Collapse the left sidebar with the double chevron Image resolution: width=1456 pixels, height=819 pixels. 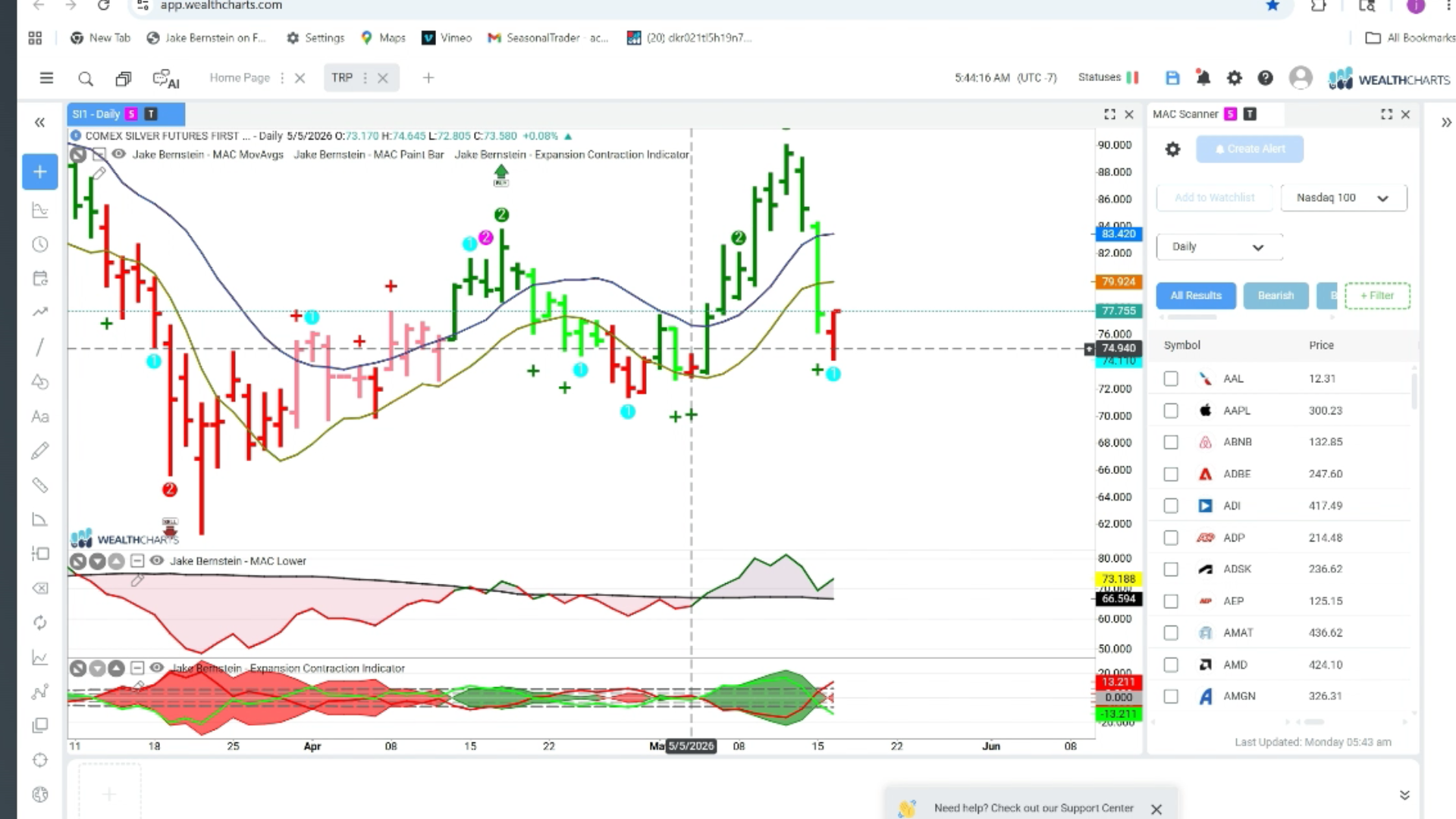click(40, 122)
